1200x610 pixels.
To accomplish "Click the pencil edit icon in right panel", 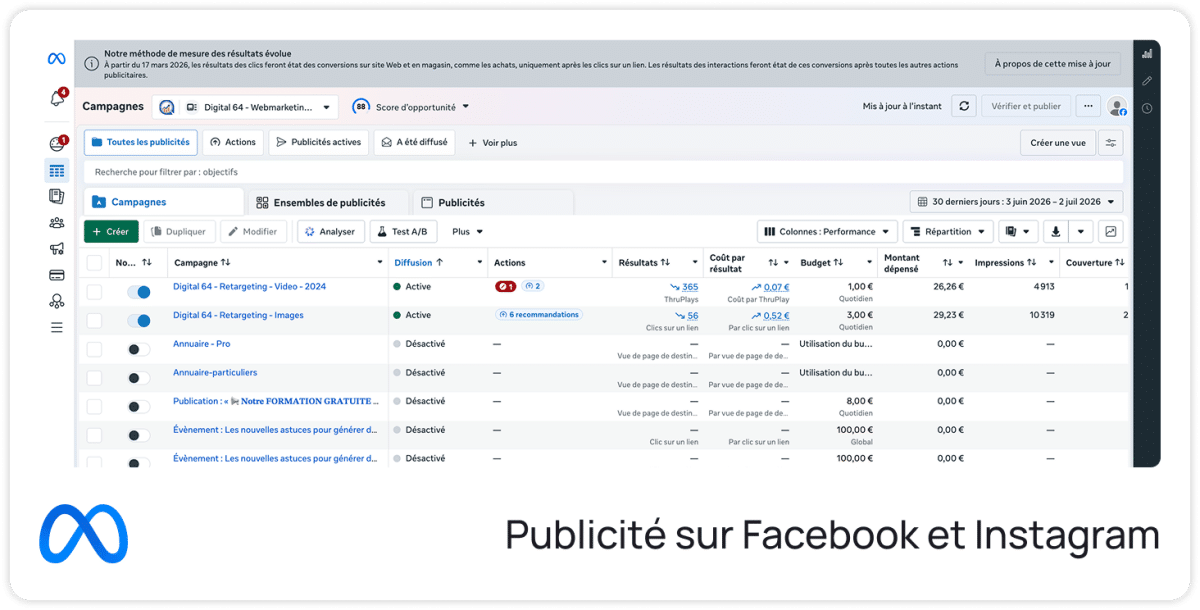I will 1147,81.
